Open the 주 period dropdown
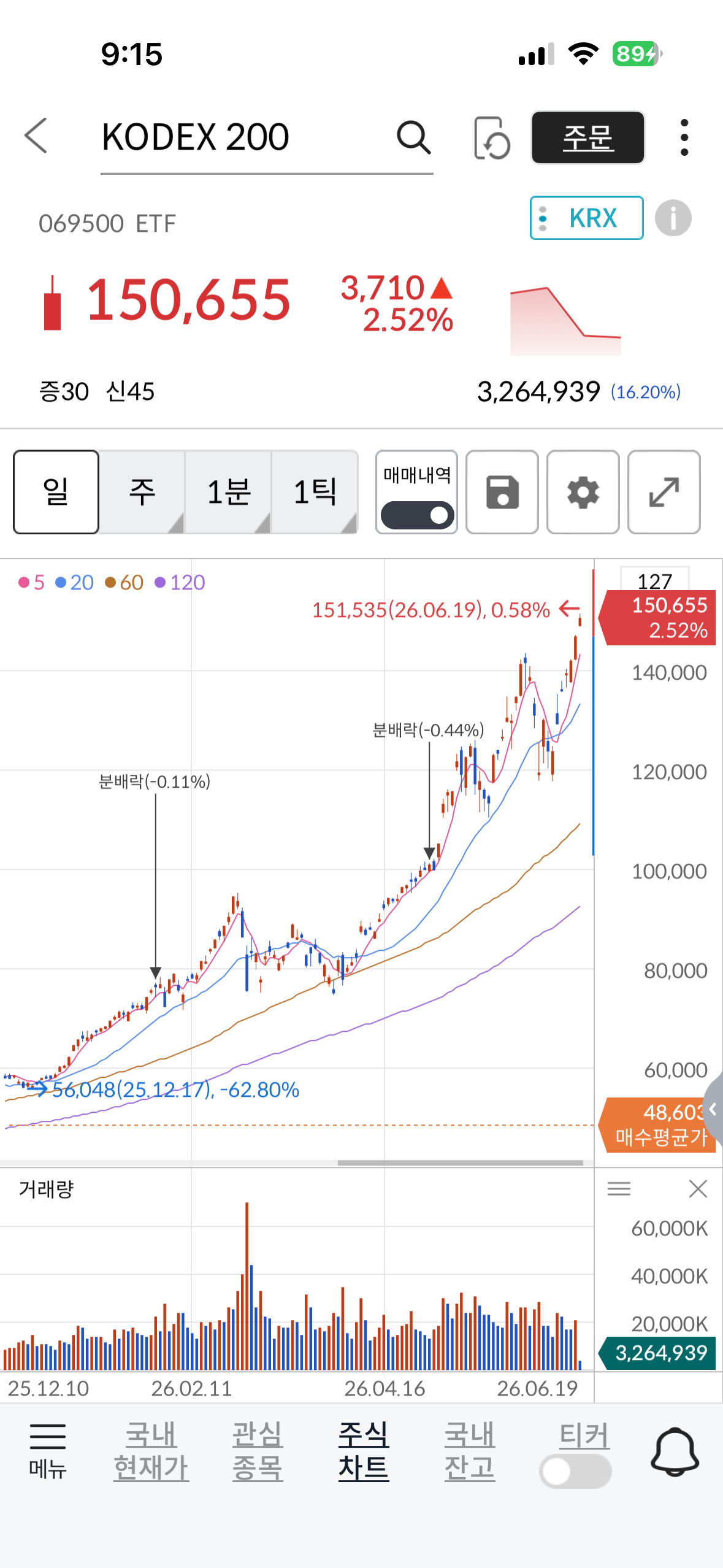The height and width of the screenshot is (1568, 723). (x=142, y=492)
